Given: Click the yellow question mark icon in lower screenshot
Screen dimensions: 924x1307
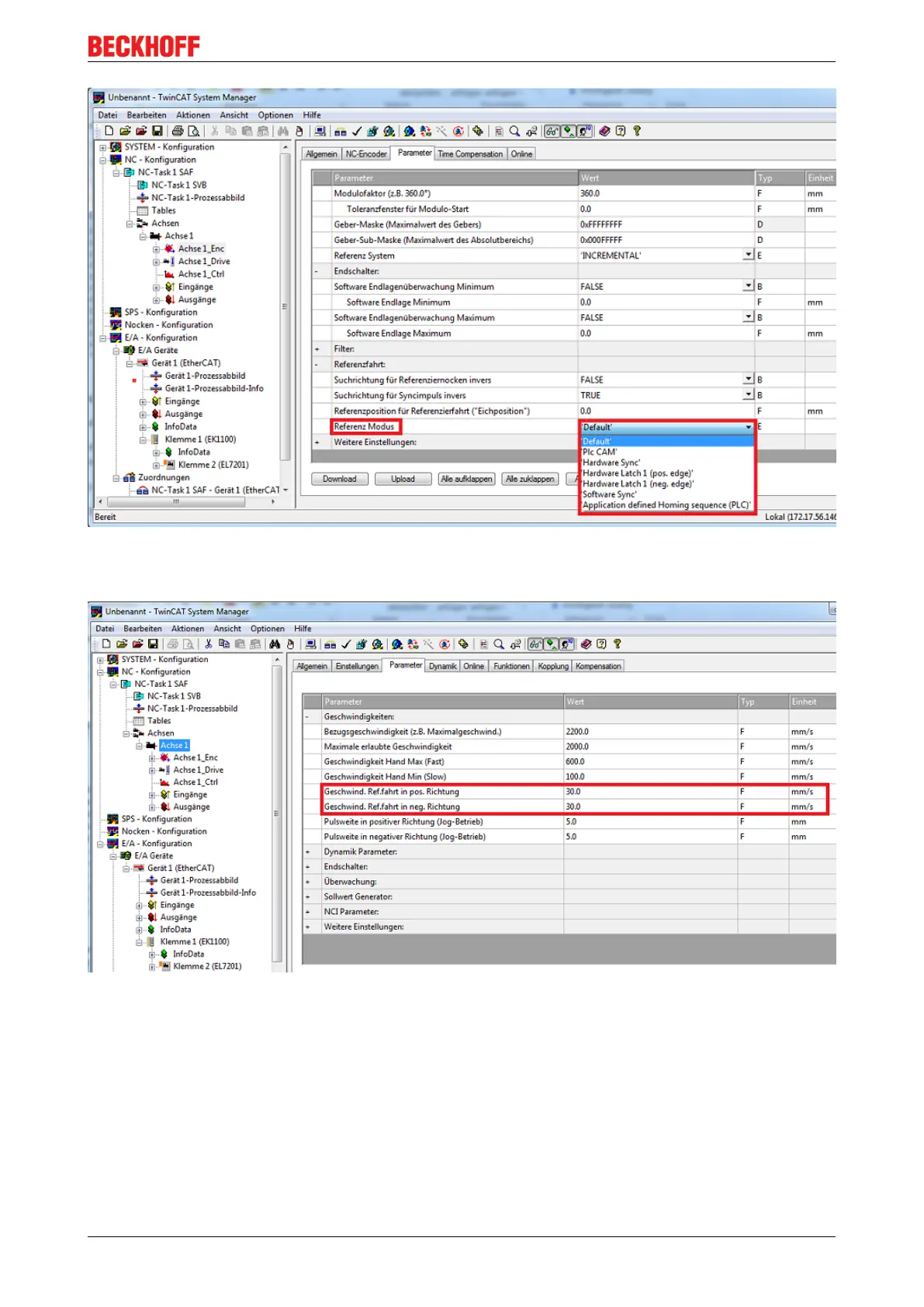Looking at the screenshot, I should (x=618, y=644).
